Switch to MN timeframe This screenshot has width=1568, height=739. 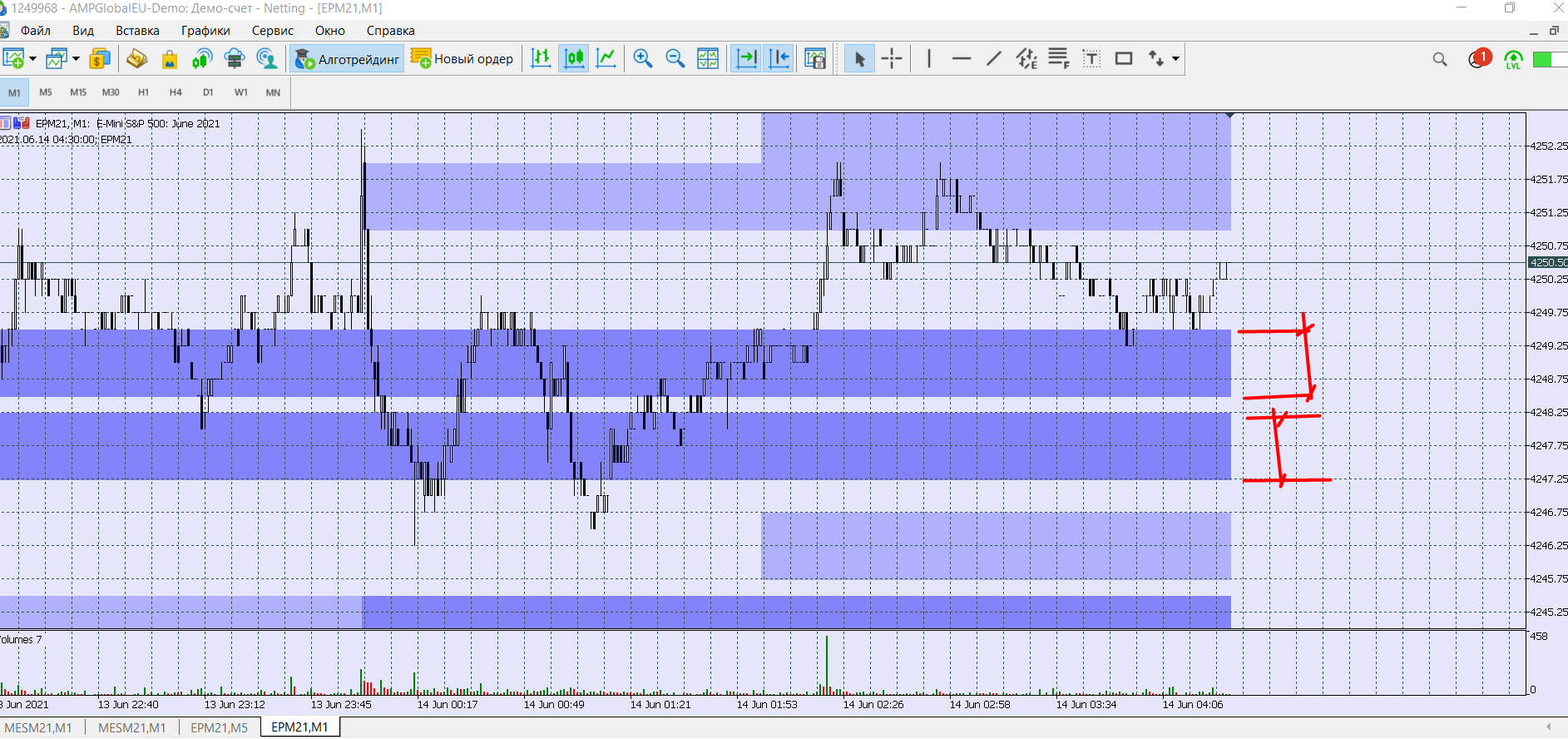tap(273, 92)
